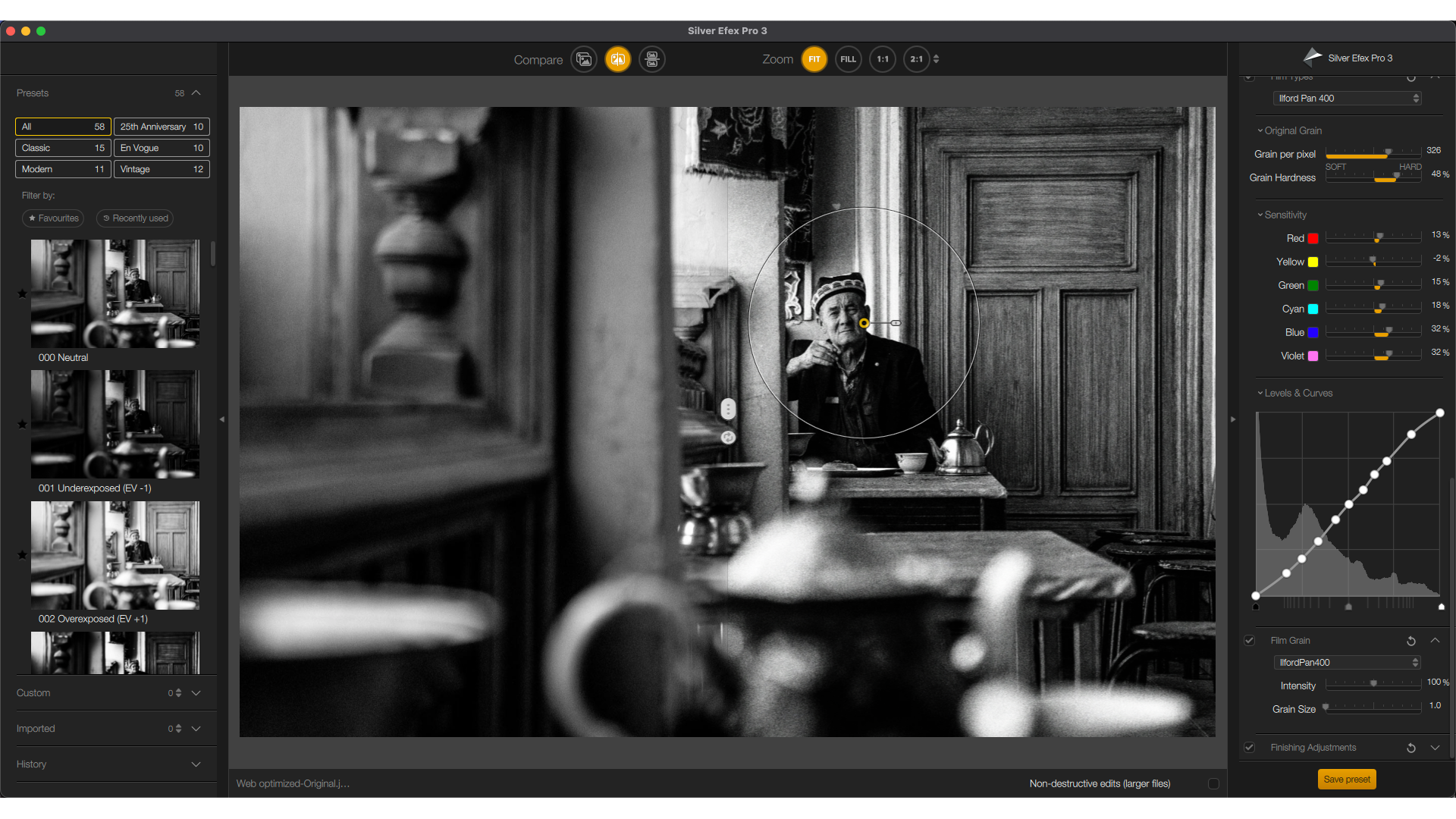The image size is (1456, 819).
Task: Set zoom to FILL
Action: (848, 59)
